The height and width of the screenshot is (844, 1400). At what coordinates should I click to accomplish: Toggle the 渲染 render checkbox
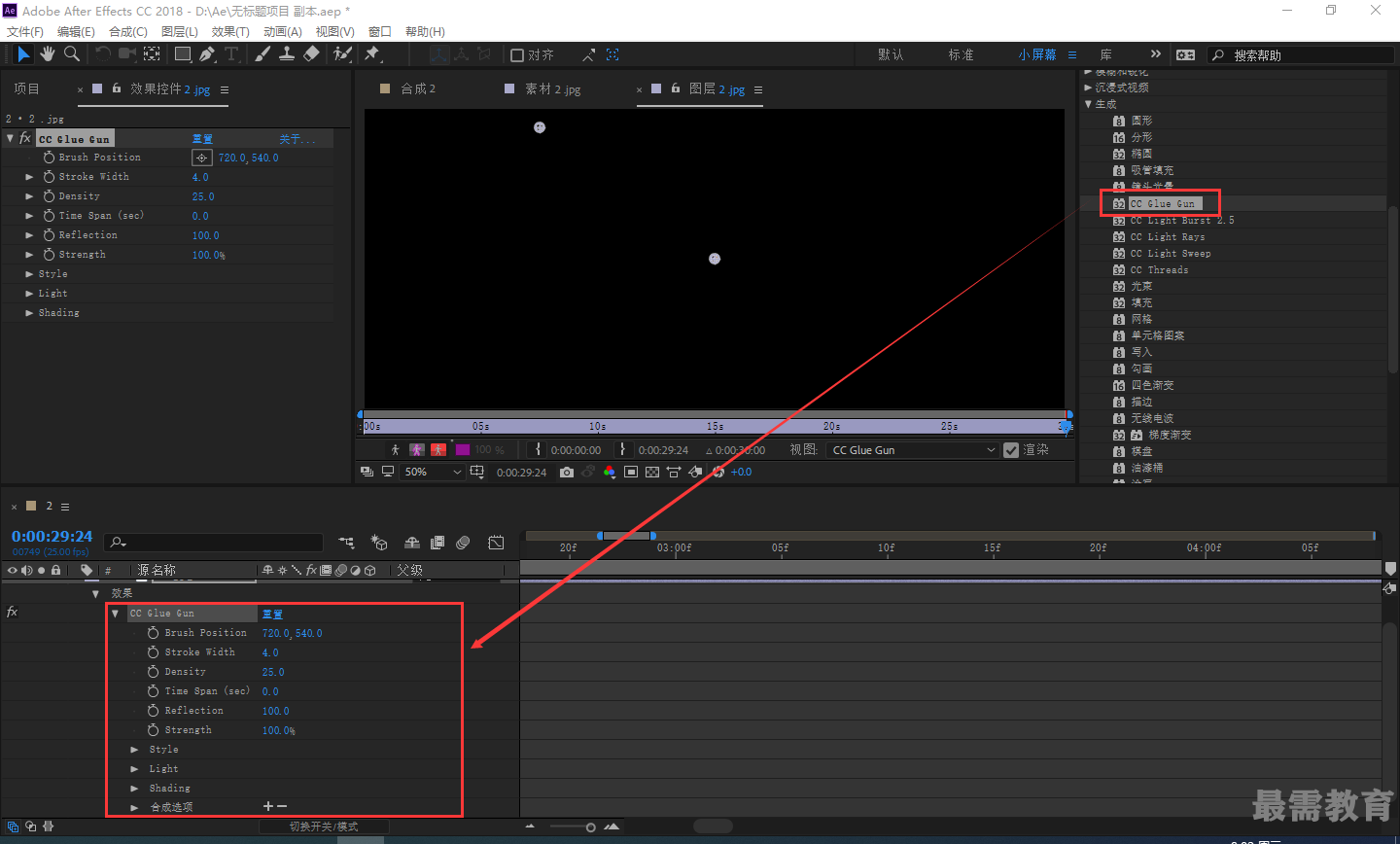click(1011, 449)
